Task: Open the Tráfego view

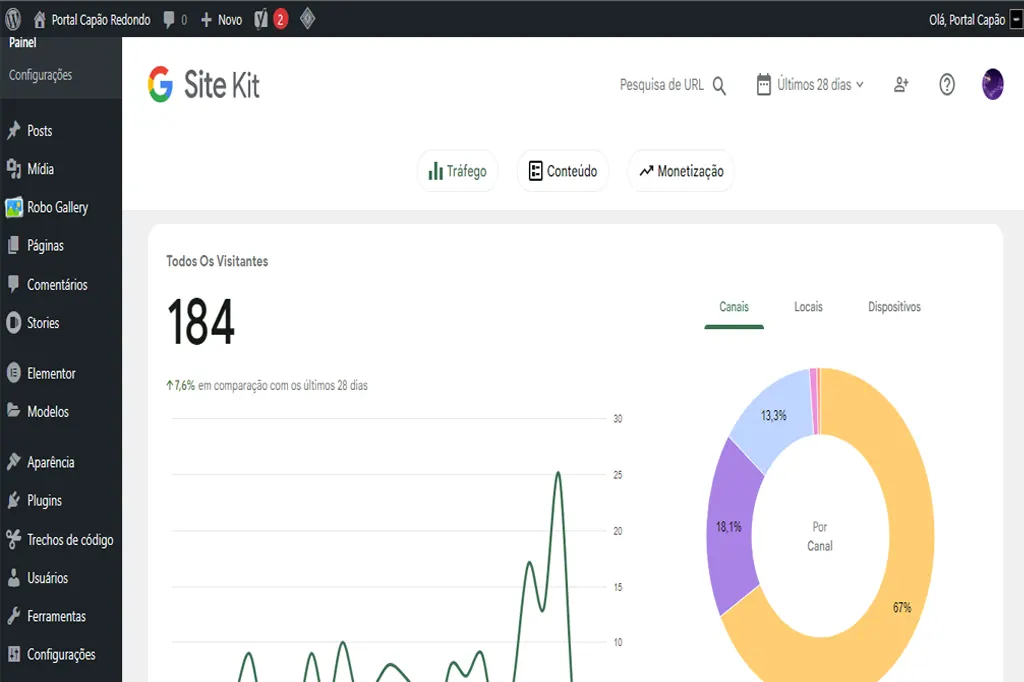Action: click(x=457, y=170)
